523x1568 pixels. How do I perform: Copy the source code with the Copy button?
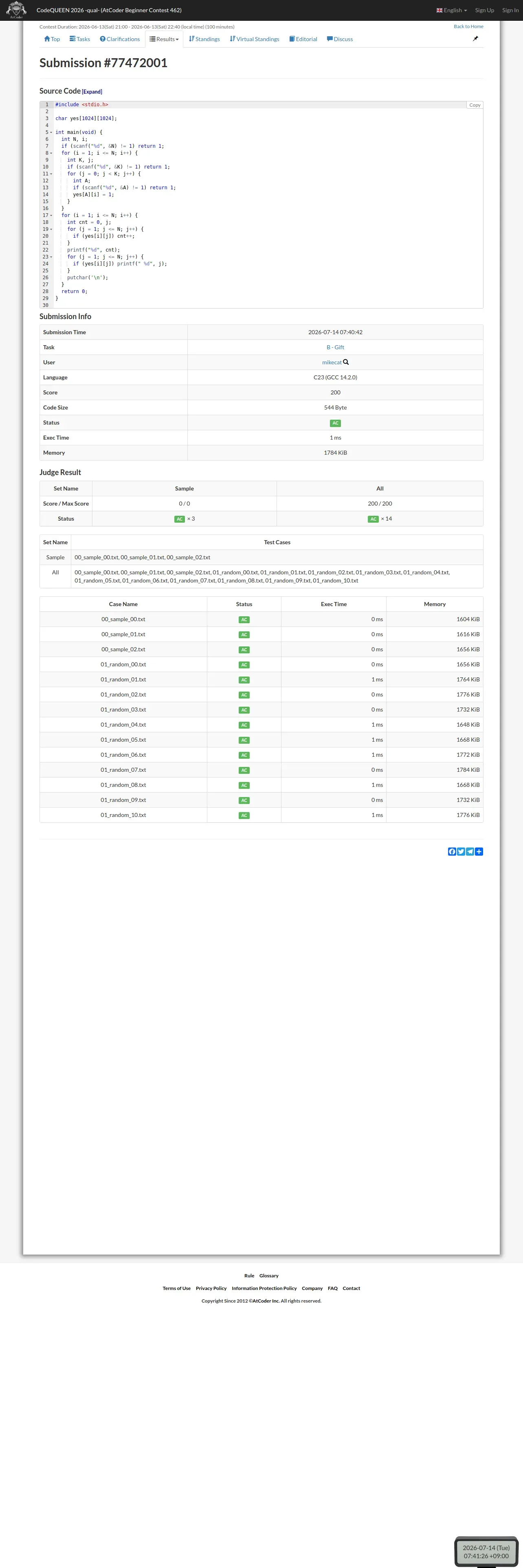pos(474,105)
